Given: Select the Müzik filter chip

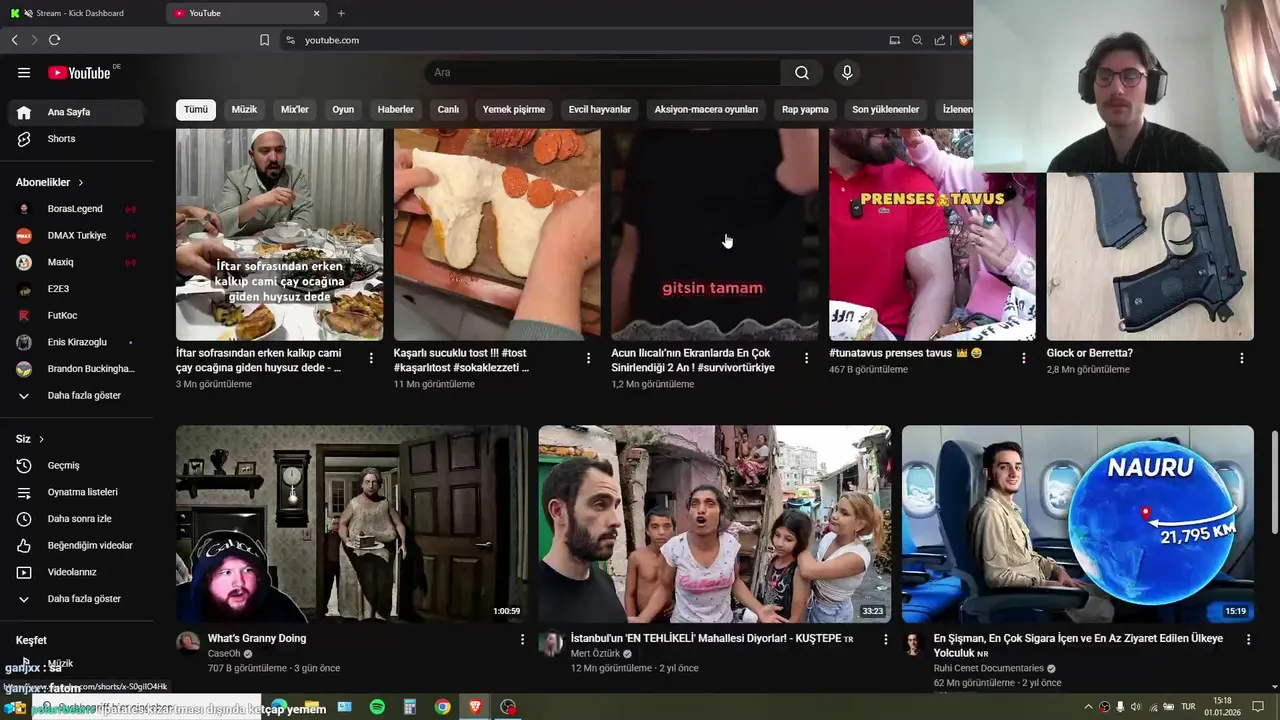Looking at the screenshot, I should (244, 109).
